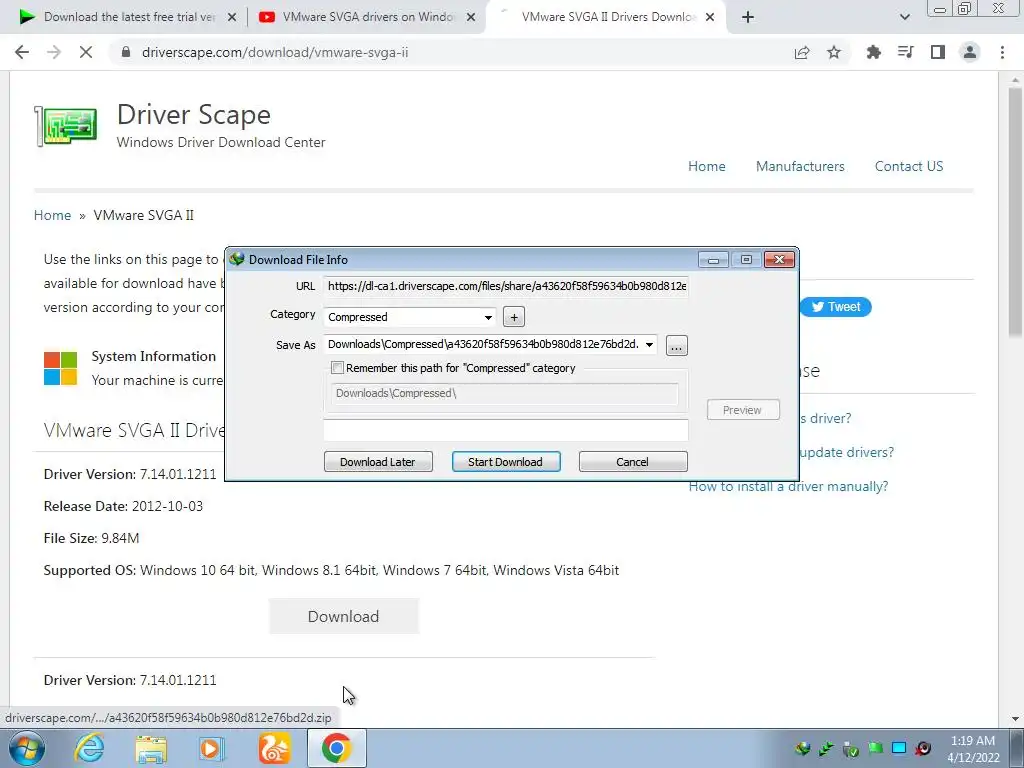Image resolution: width=1024 pixels, height=768 pixels.
Task: Click the IDM icon in dialog title bar
Action: [x=236, y=259]
